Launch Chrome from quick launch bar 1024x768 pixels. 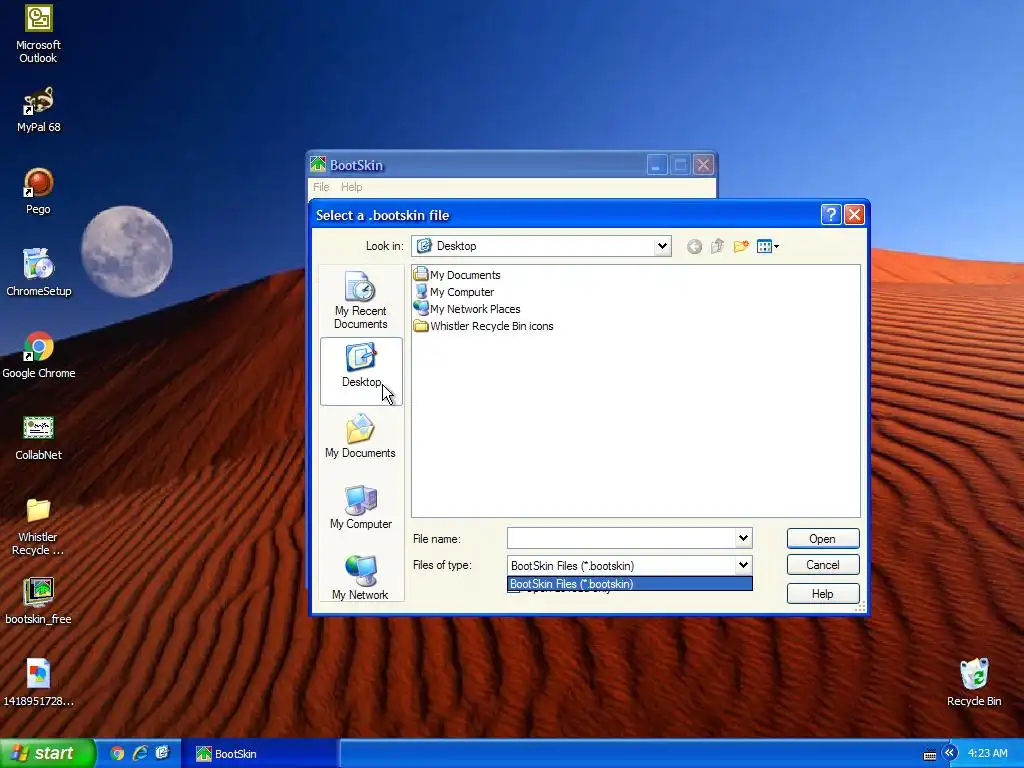(x=117, y=753)
